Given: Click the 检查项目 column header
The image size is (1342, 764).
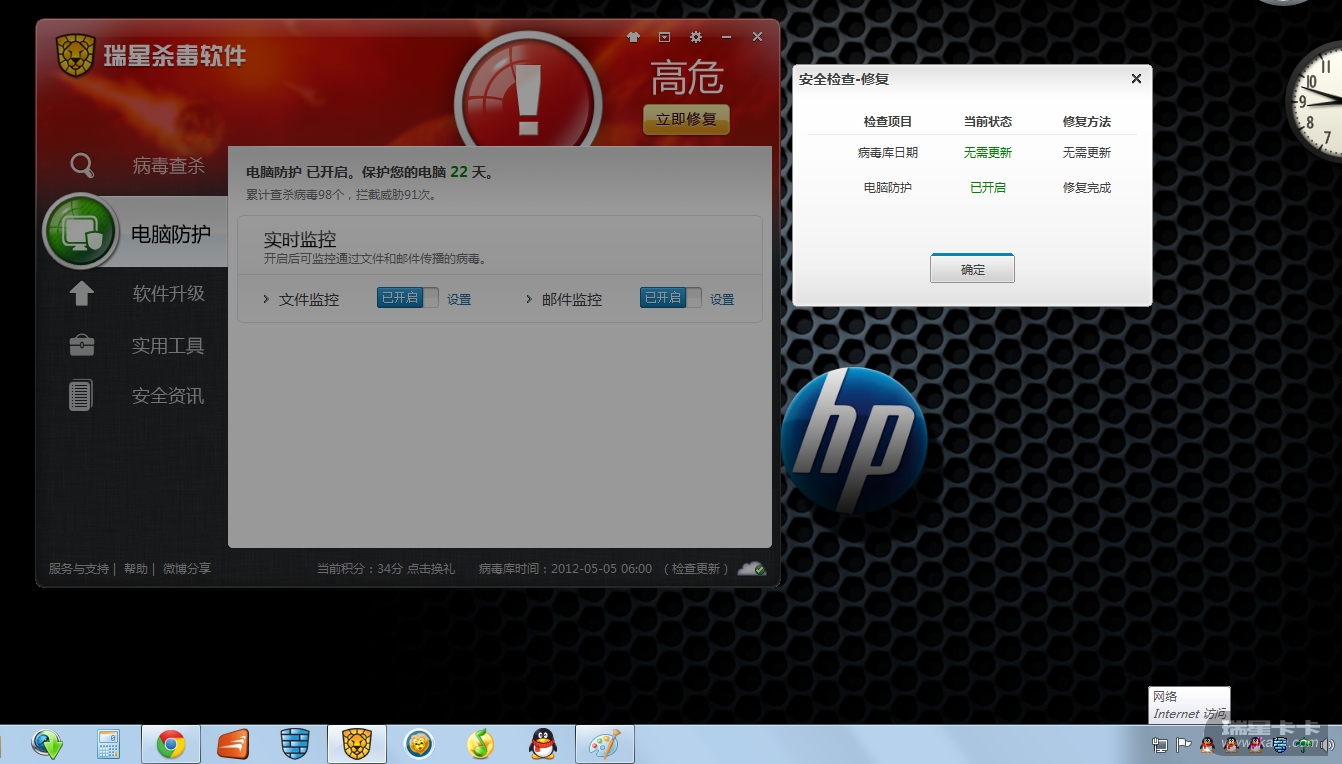Looking at the screenshot, I should [x=888, y=121].
